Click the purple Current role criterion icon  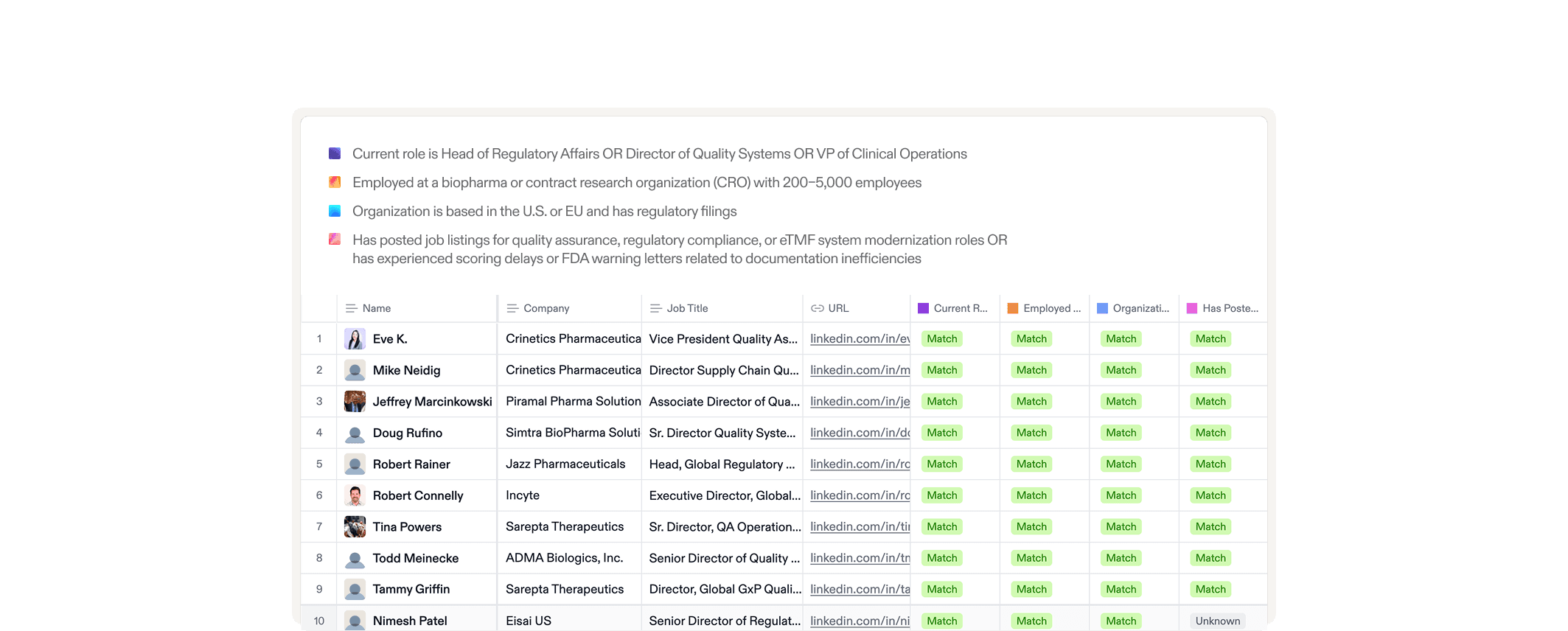tap(335, 153)
